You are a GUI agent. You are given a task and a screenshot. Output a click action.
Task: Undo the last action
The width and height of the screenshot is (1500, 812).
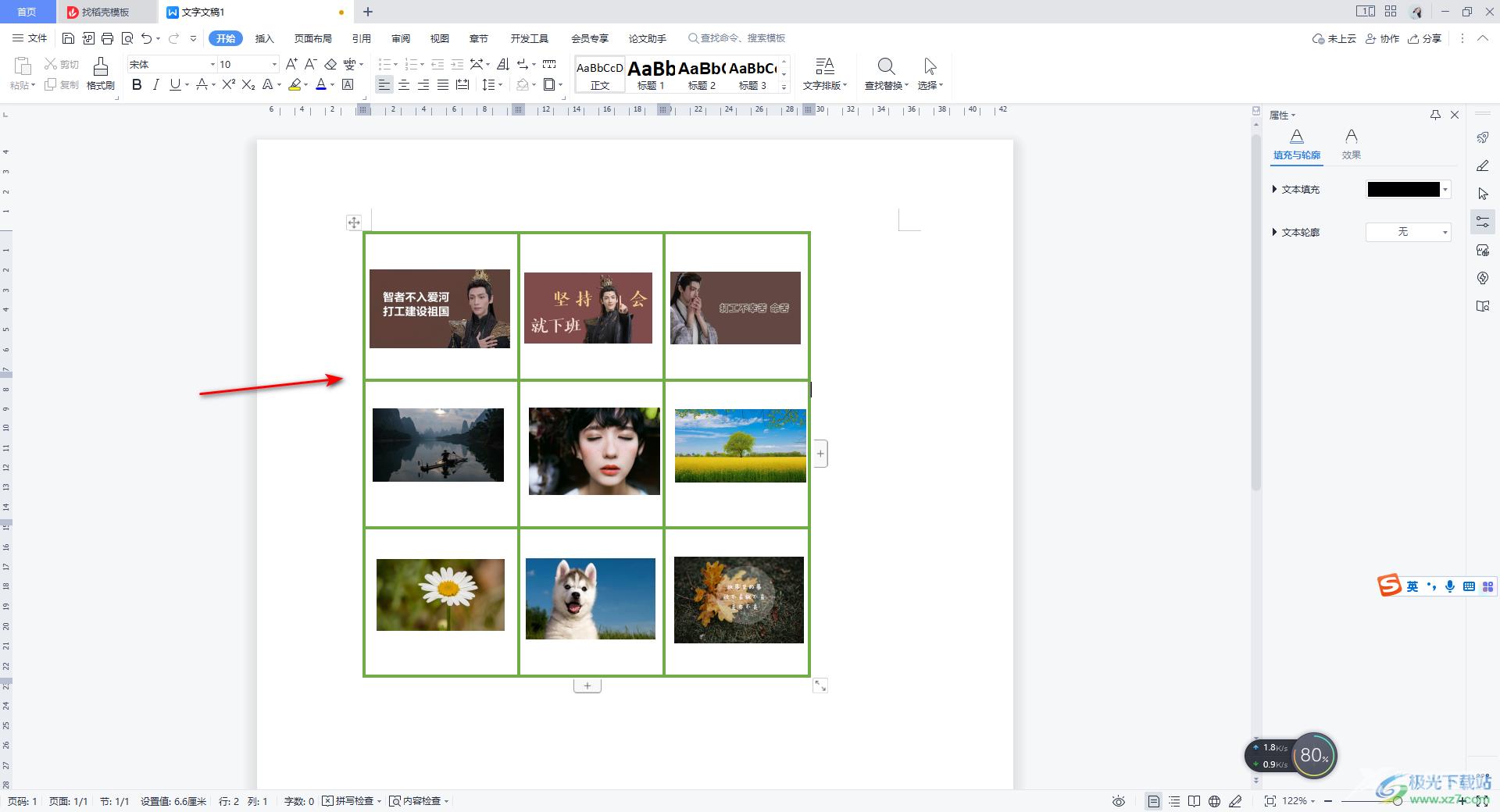pyautogui.click(x=146, y=38)
